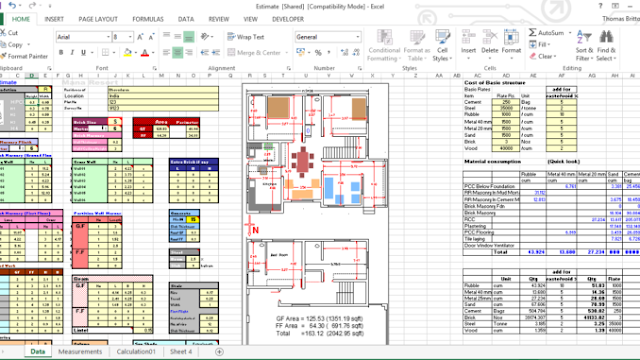Decrease Decimal places

tap(356, 52)
